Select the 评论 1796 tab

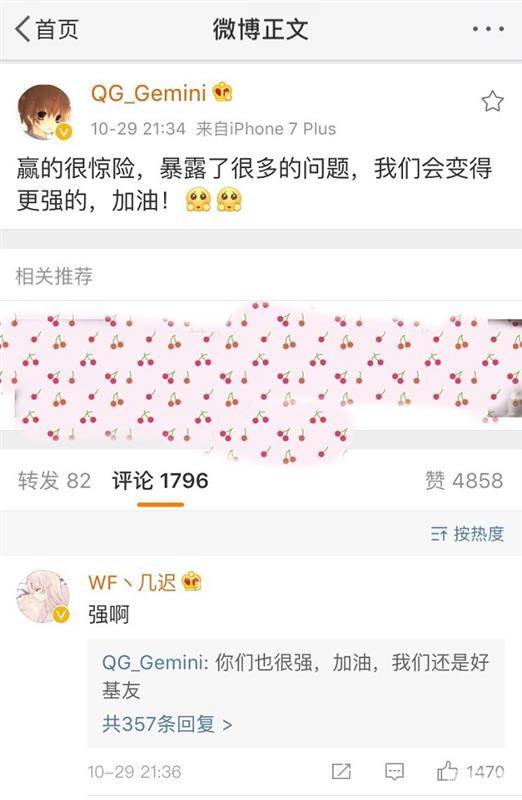coord(160,481)
